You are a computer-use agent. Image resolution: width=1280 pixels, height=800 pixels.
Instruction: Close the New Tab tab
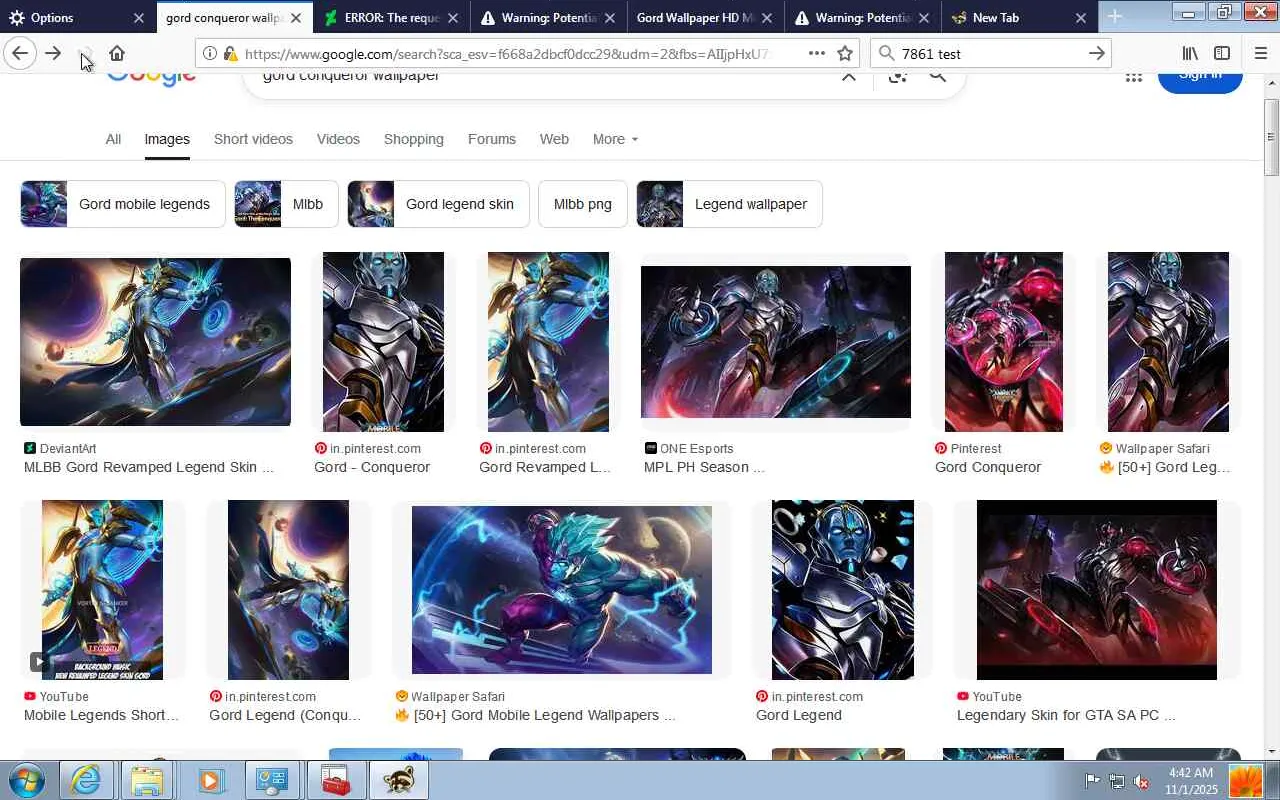click(1080, 18)
